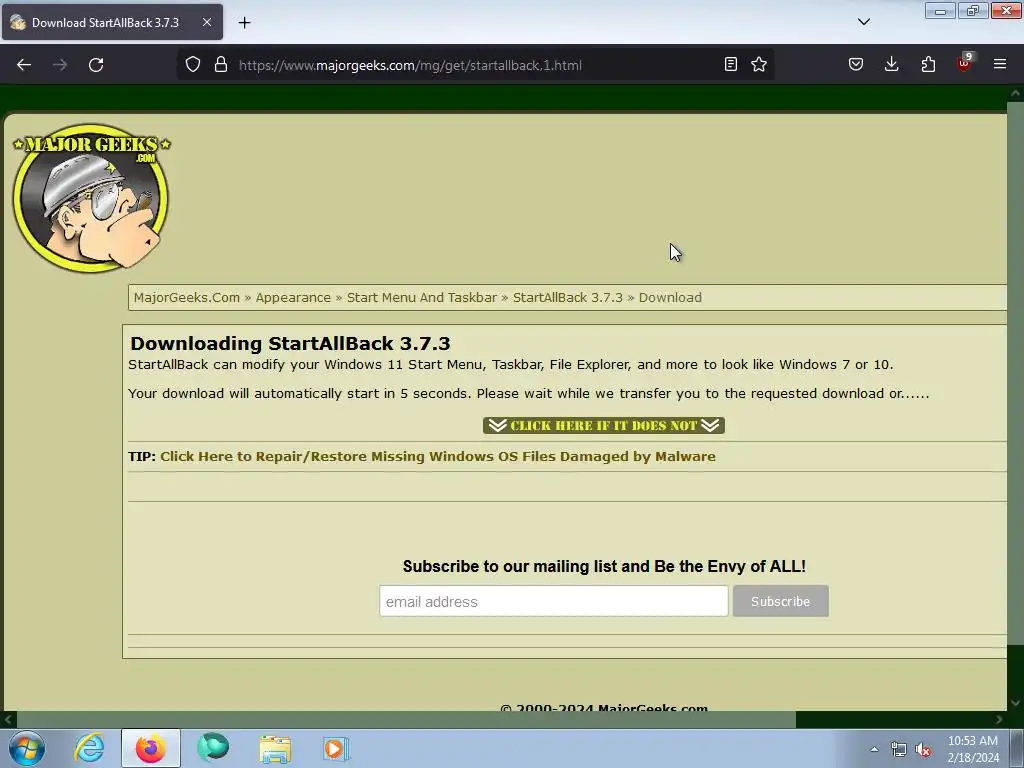Go back to the previous page
1024x768 pixels.
(24, 65)
